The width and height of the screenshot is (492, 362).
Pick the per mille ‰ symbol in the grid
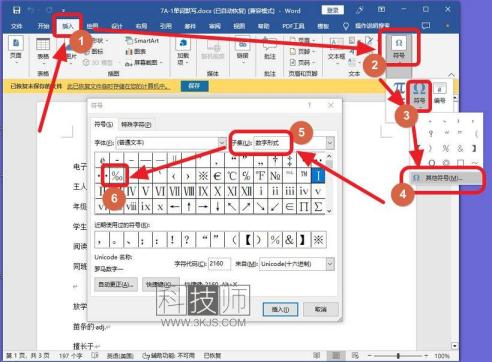[117, 175]
